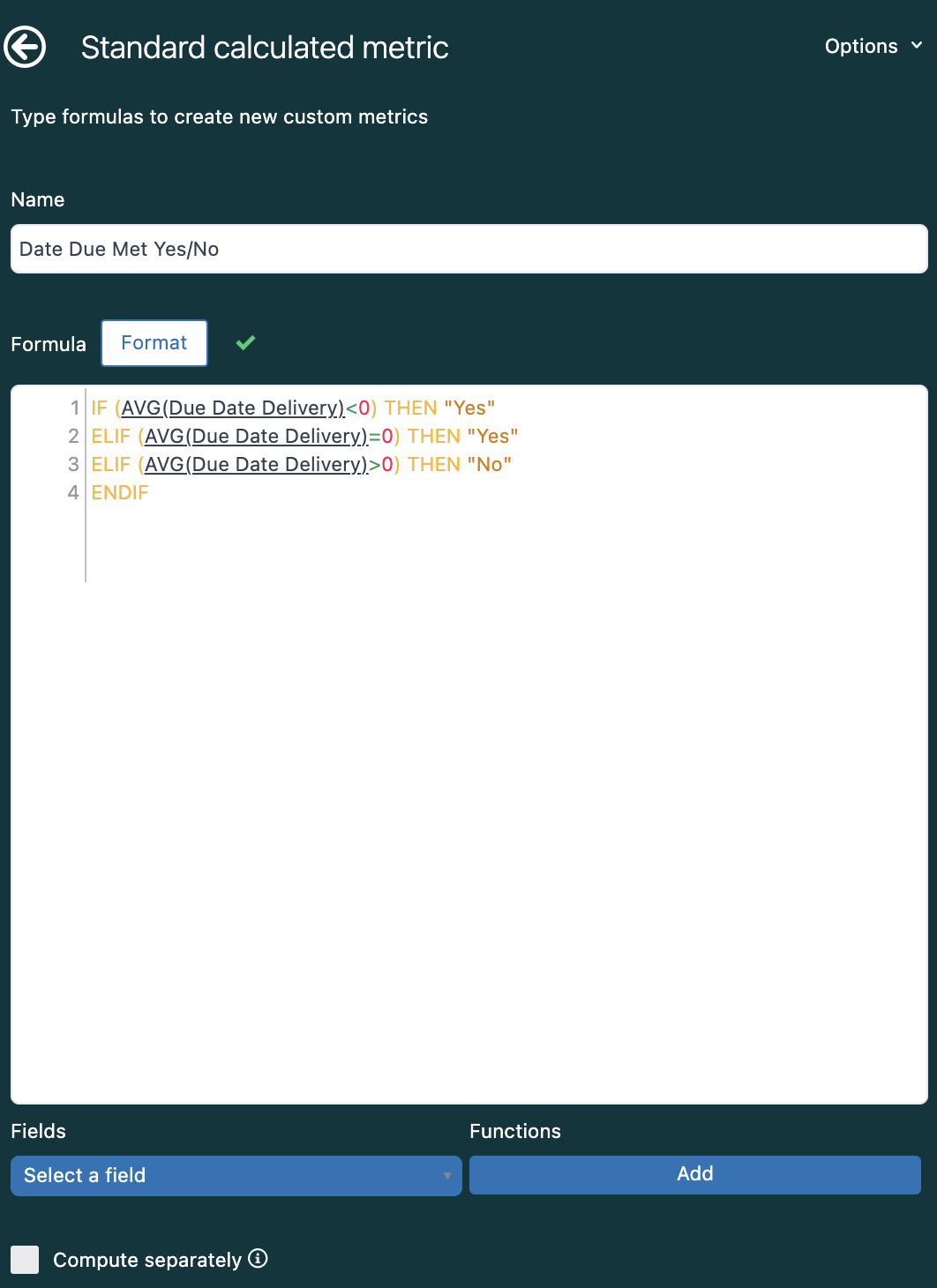Click AVG(Due Date Delivery) on line 2
This screenshot has width=937, height=1288.
256,436
